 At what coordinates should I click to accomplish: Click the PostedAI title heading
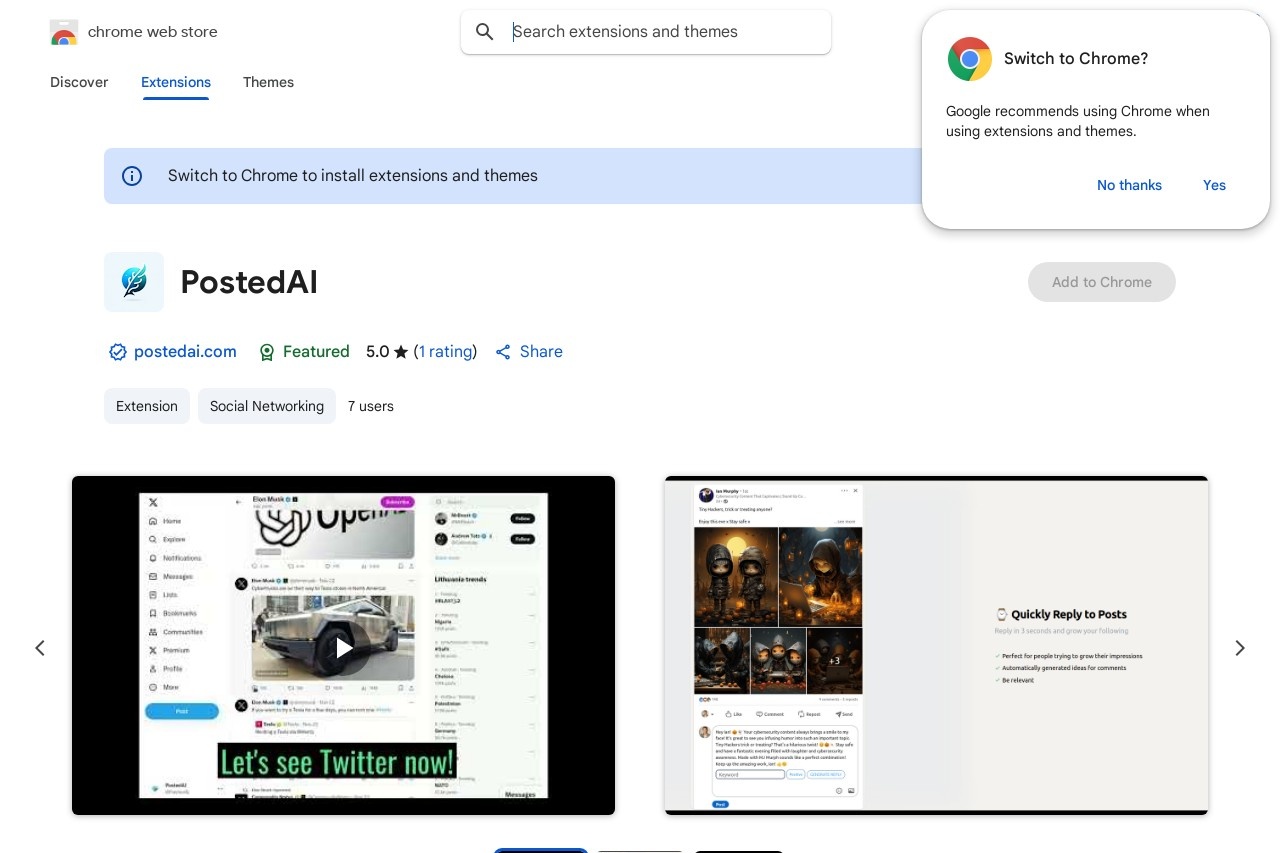(249, 282)
